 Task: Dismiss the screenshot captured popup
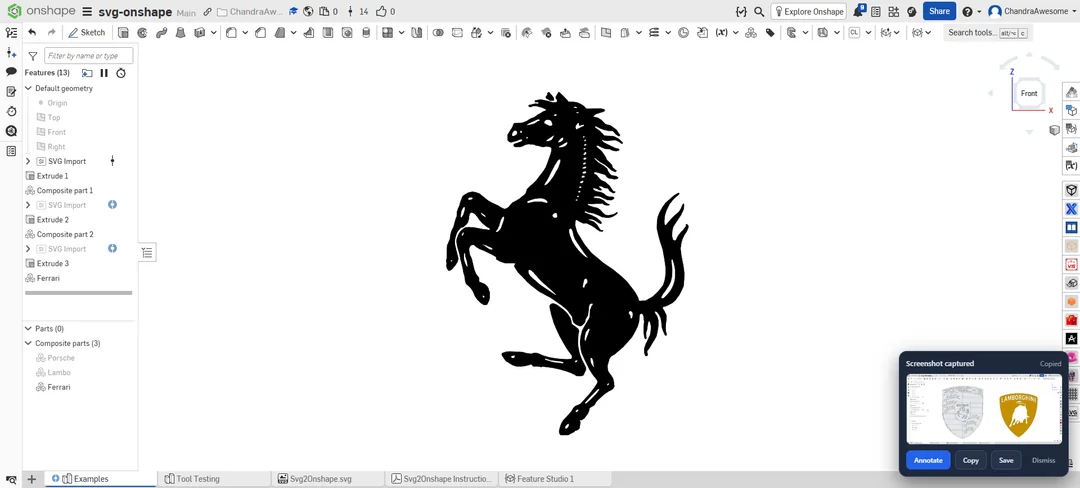coord(1043,460)
